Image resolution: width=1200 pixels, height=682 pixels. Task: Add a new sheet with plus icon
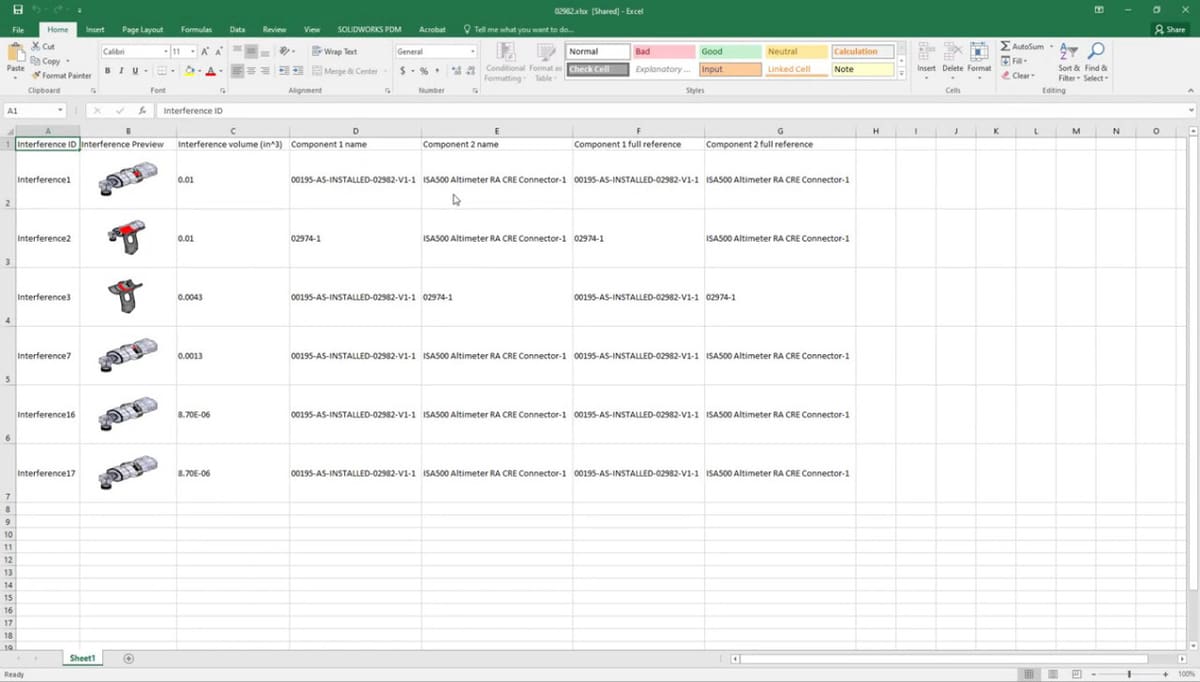[128, 658]
